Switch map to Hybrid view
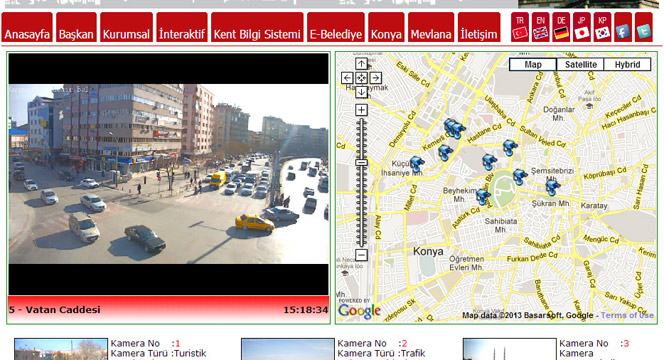 627,64
